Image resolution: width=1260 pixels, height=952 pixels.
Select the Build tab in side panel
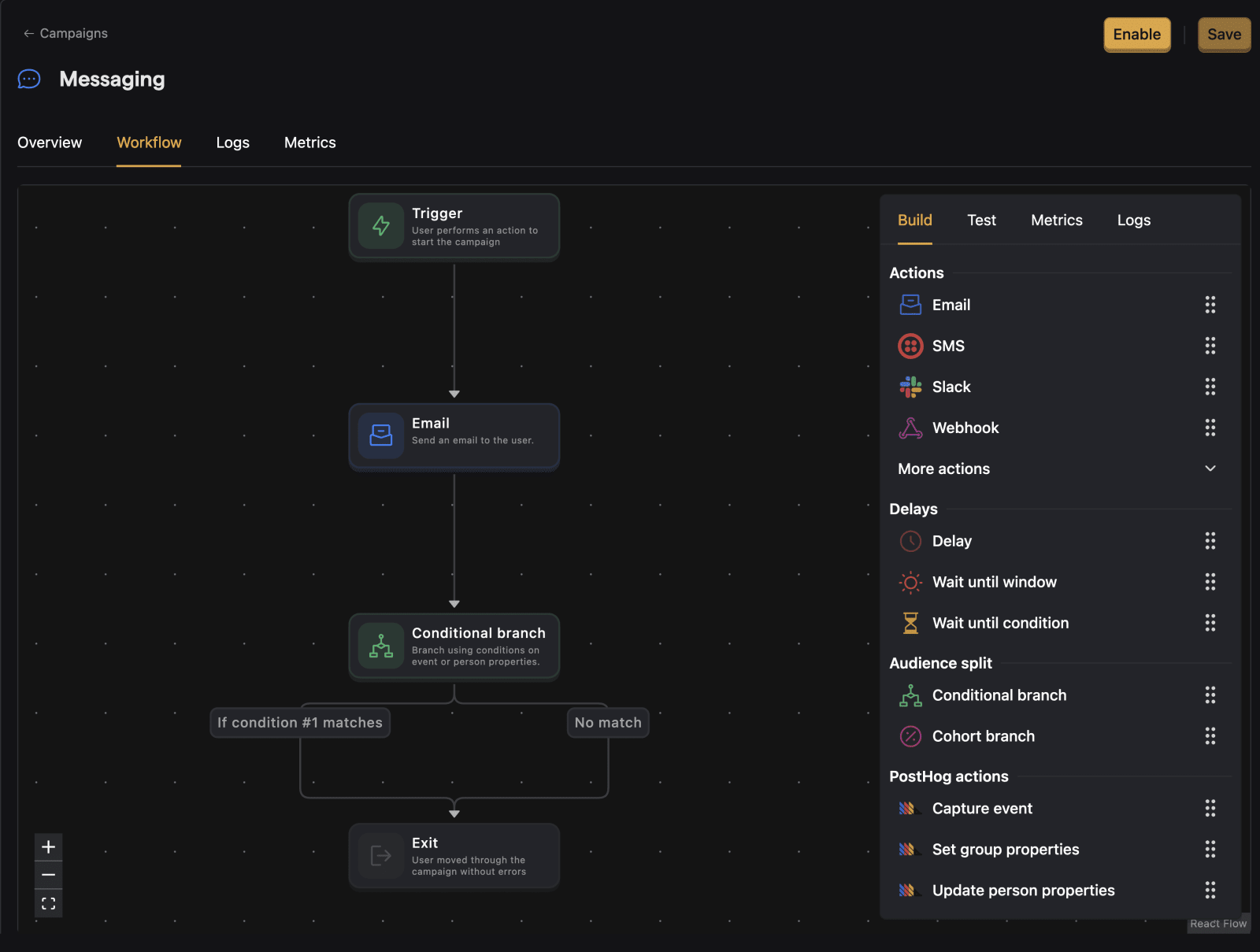(x=915, y=220)
